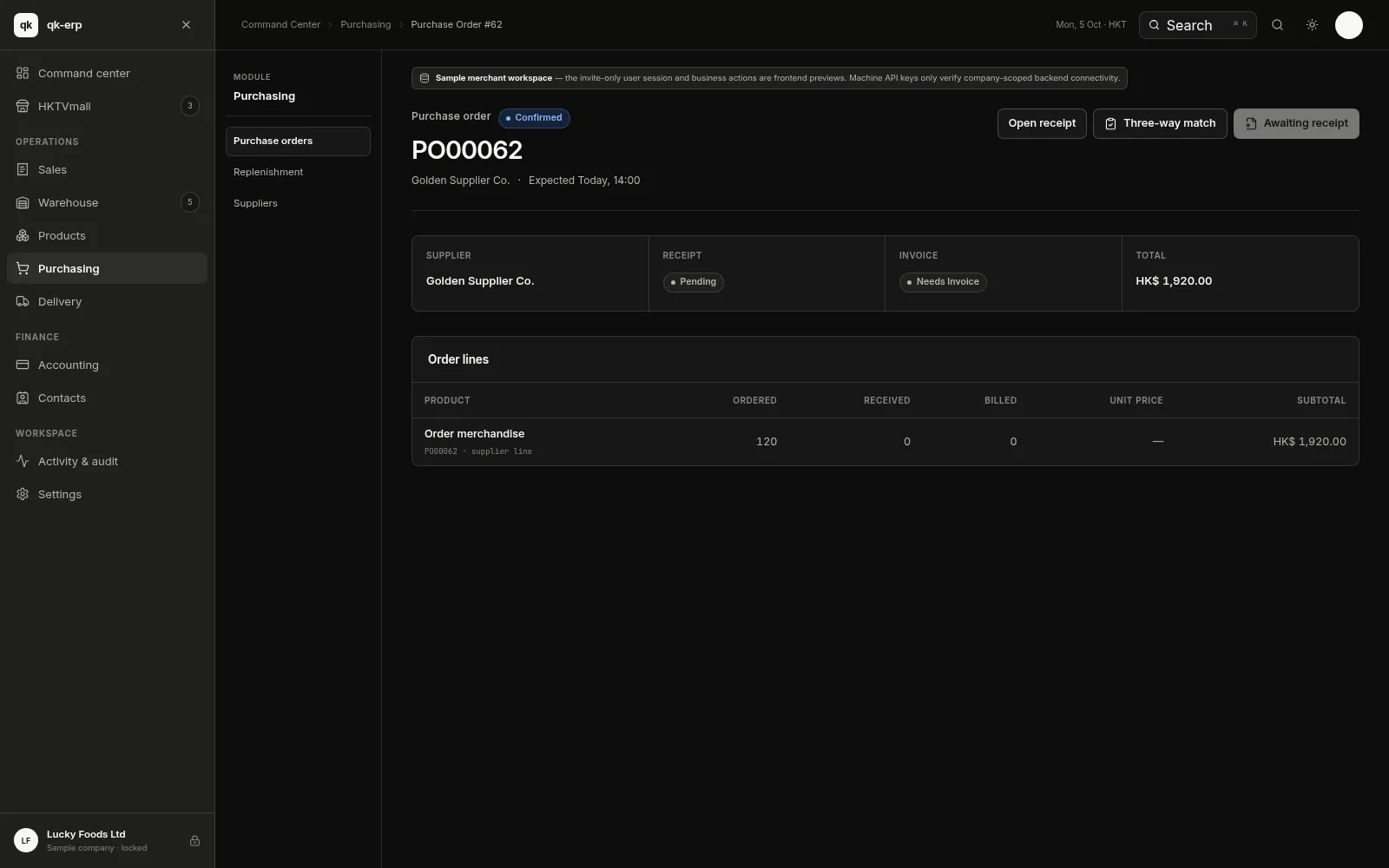Open the Lucky Foods Ltd company switcher

click(107, 840)
